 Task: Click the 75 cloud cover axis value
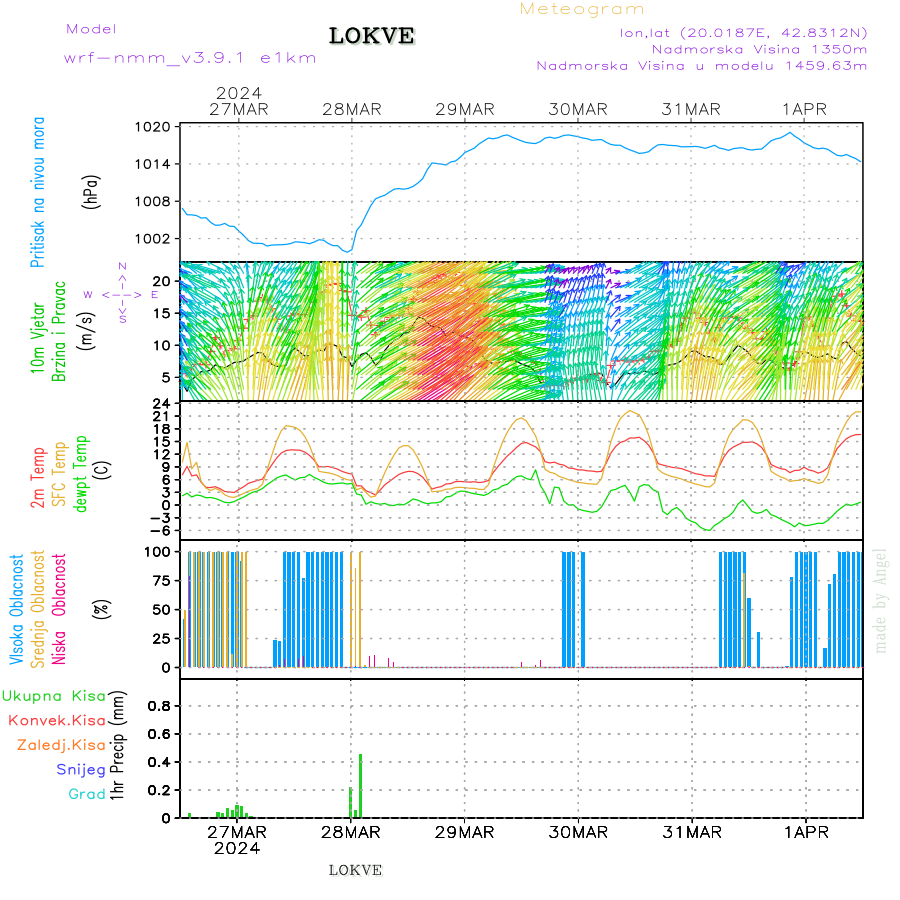(161, 581)
